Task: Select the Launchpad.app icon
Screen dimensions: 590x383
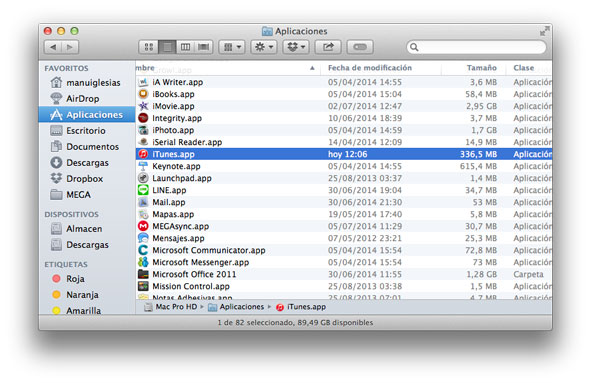Action: (x=143, y=178)
